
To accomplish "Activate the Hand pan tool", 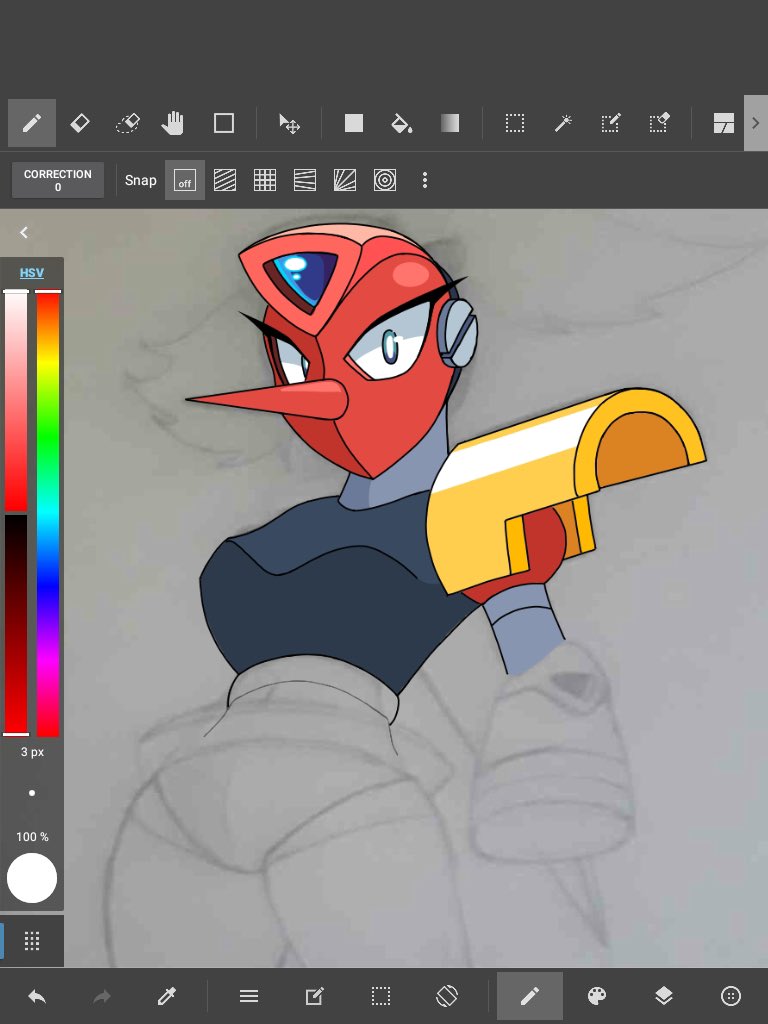I will 172,123.
